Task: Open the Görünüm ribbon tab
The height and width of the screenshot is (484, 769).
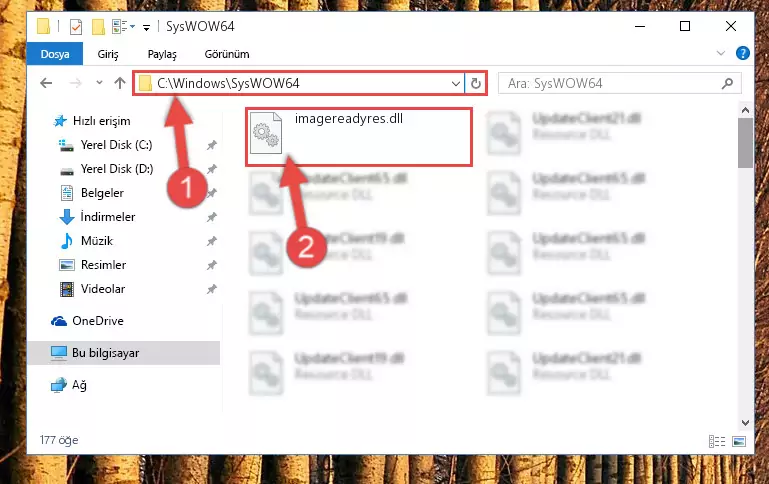Action: [227, 54]
